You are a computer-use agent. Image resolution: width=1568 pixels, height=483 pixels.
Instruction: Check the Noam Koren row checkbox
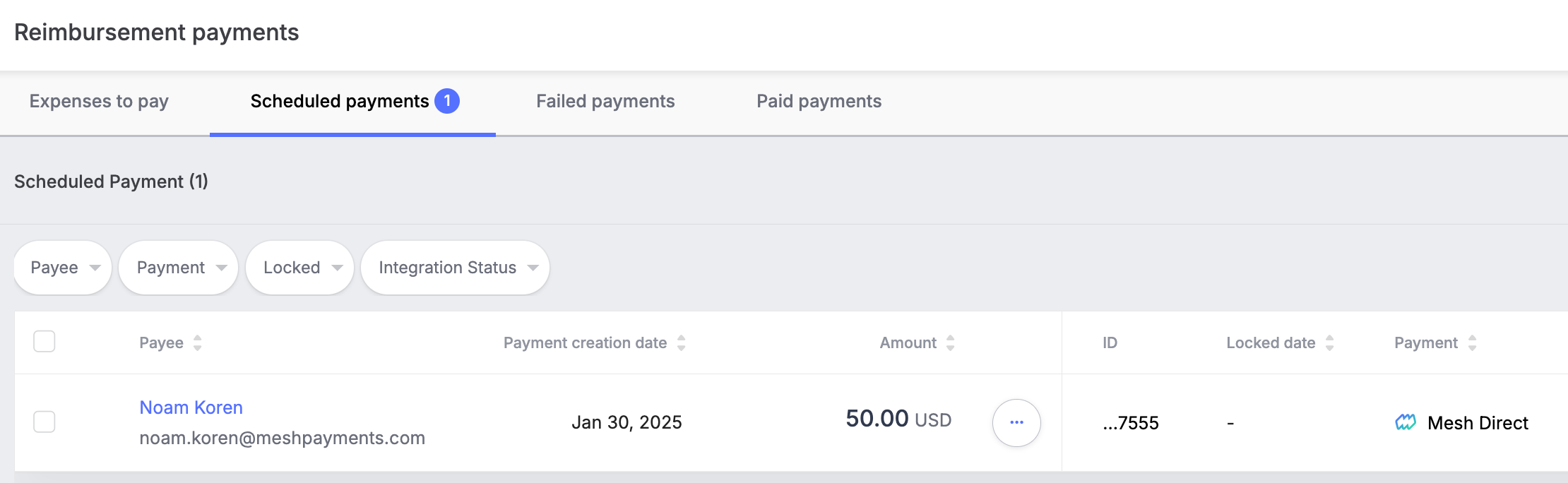44,422
